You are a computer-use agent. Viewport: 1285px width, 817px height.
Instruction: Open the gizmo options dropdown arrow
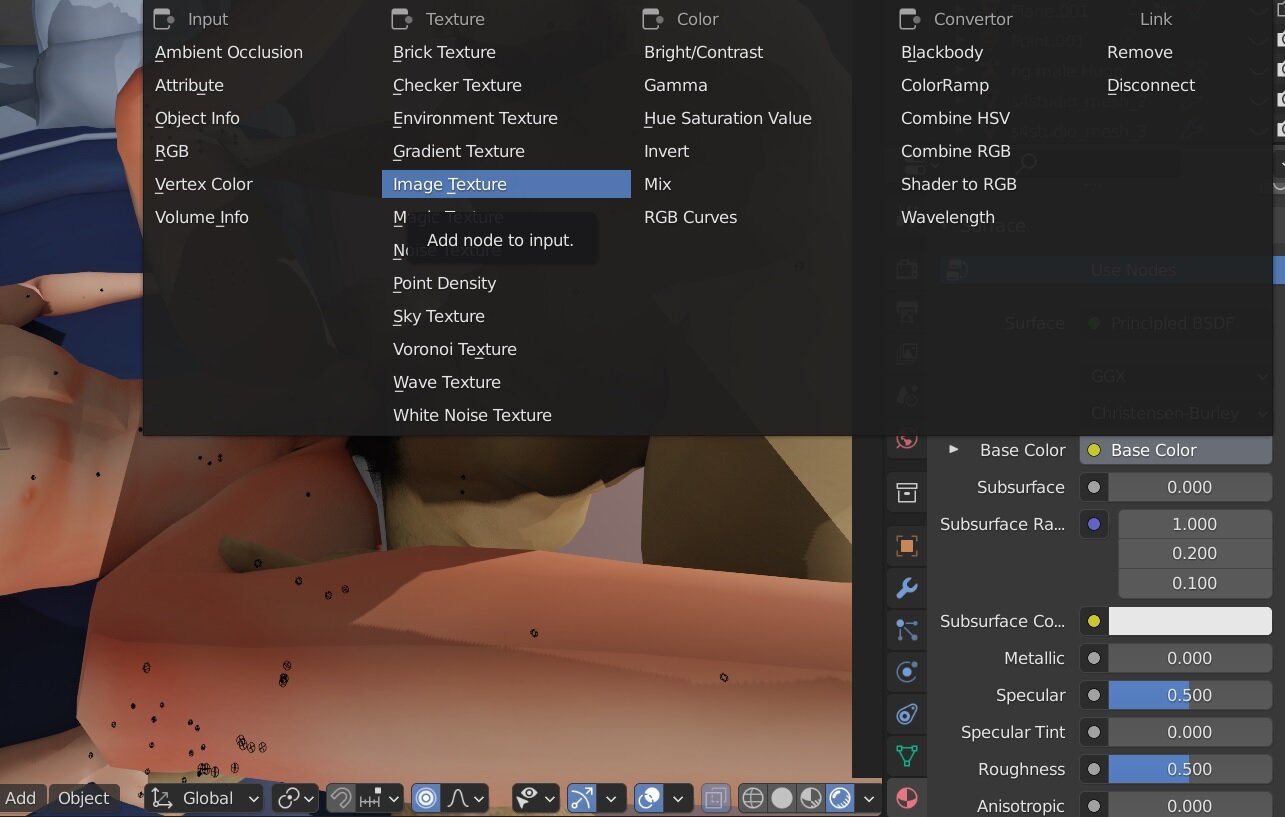[x=610, y=798]
